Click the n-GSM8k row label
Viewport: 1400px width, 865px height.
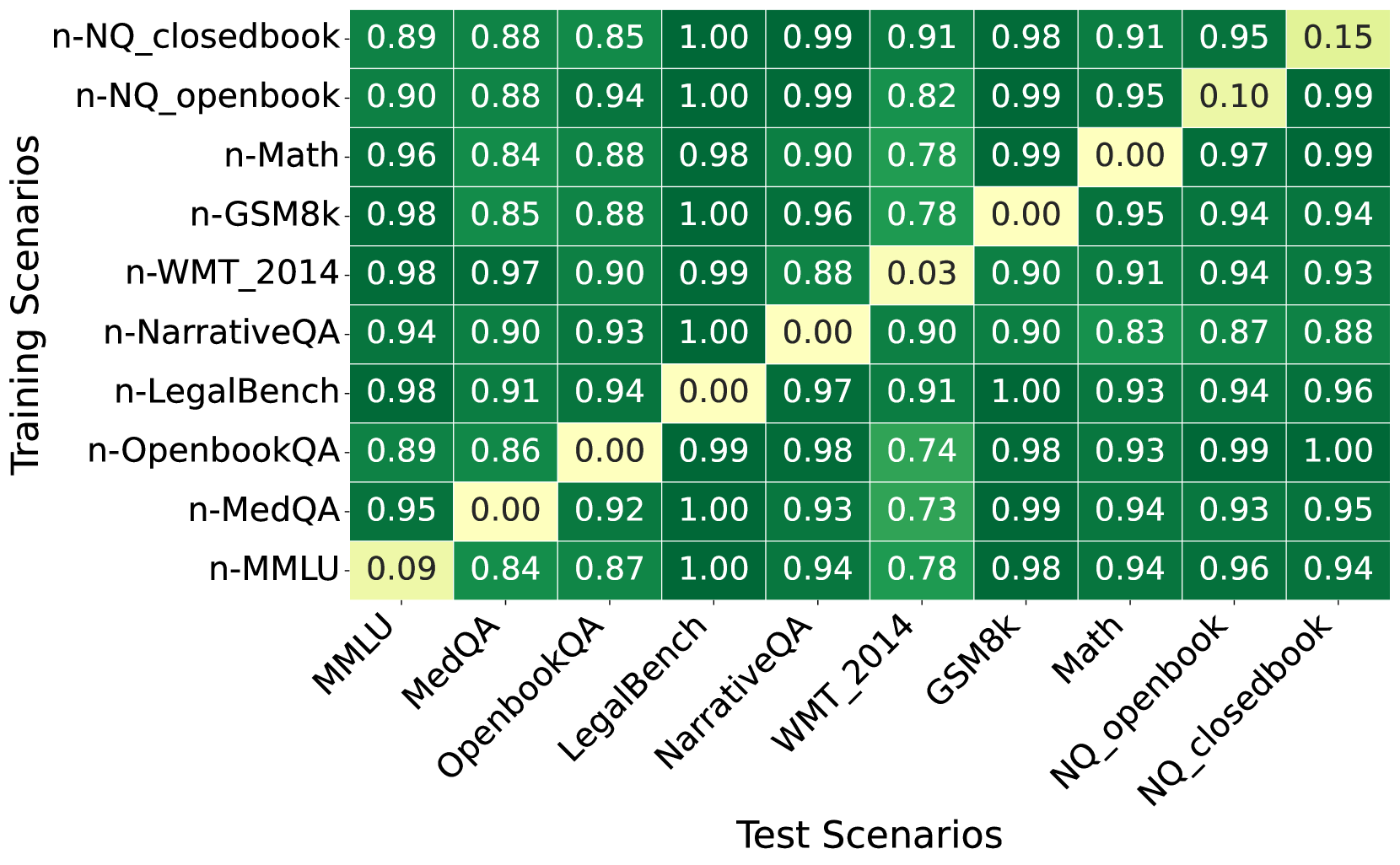265,215
